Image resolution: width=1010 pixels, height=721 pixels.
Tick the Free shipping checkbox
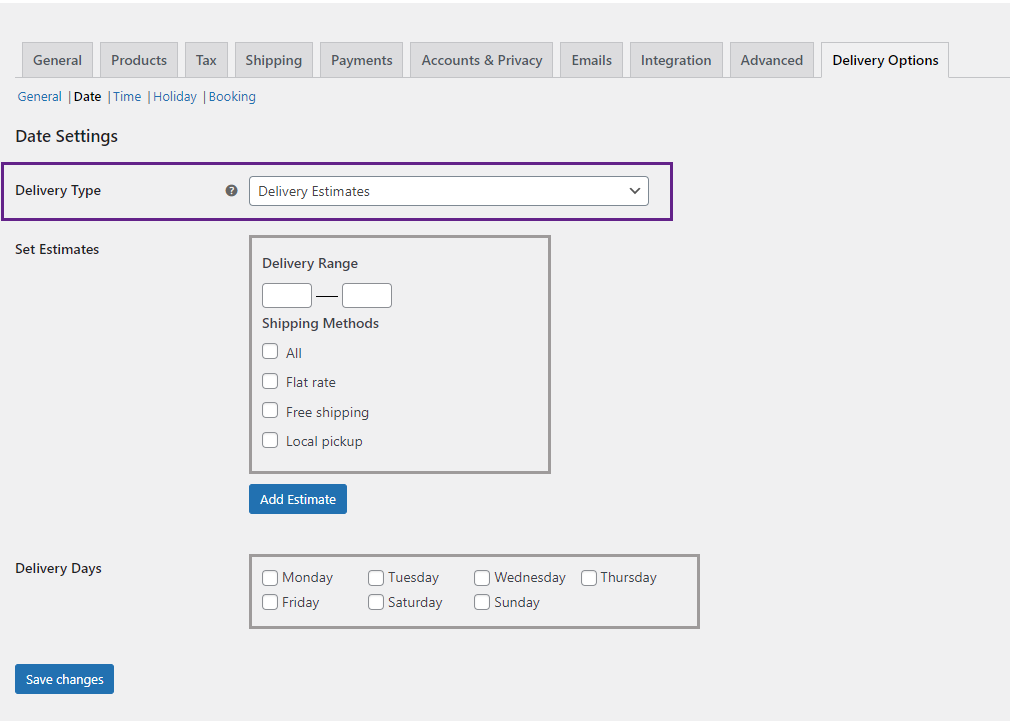[270, 410]
